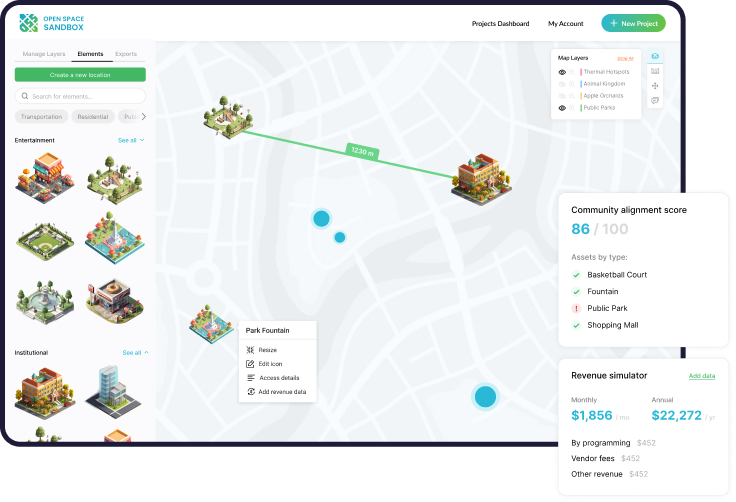Click the Add data link

coord(701,375)
